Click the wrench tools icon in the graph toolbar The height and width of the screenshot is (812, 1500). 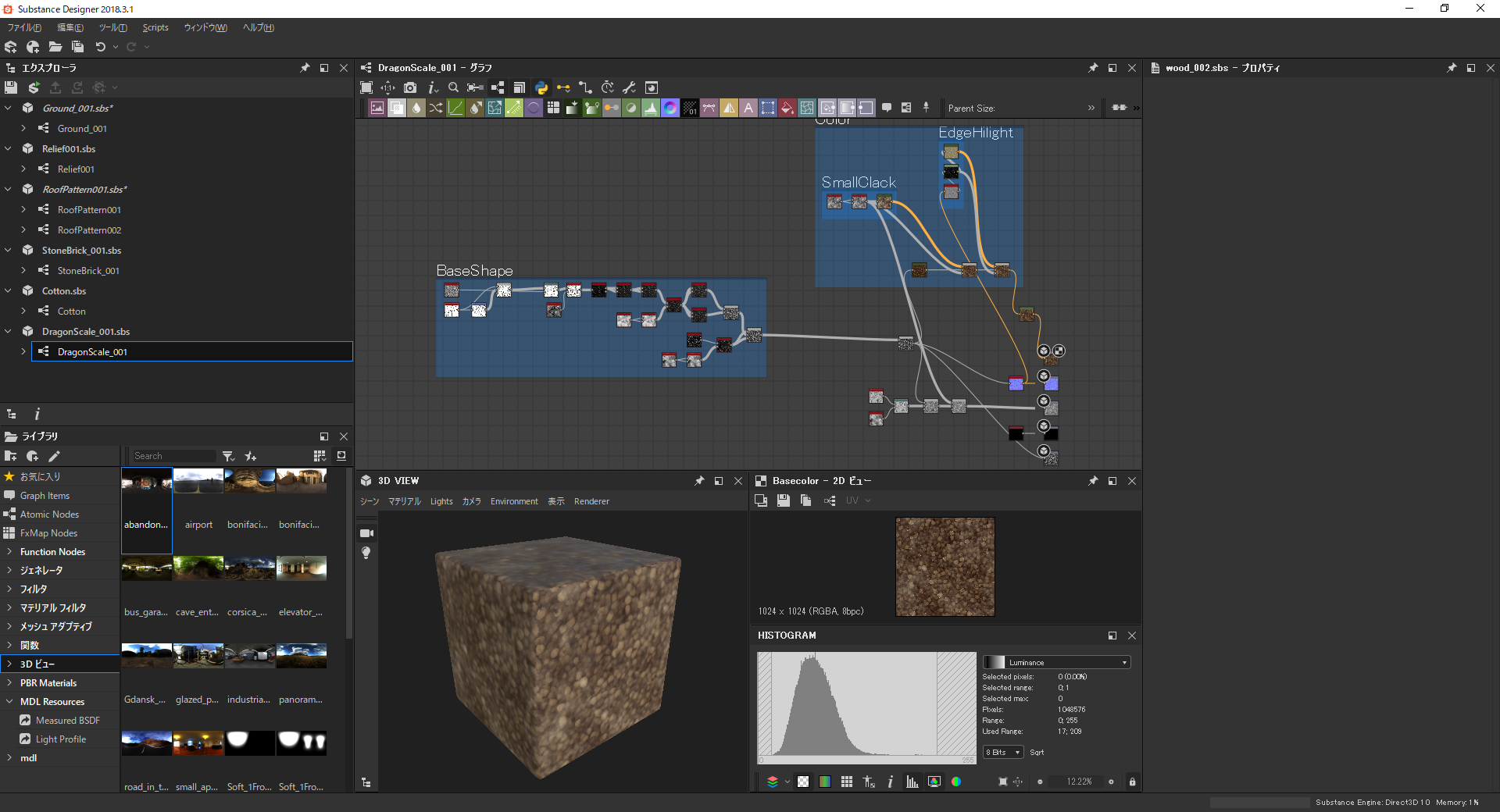click(x=629, y=87)
